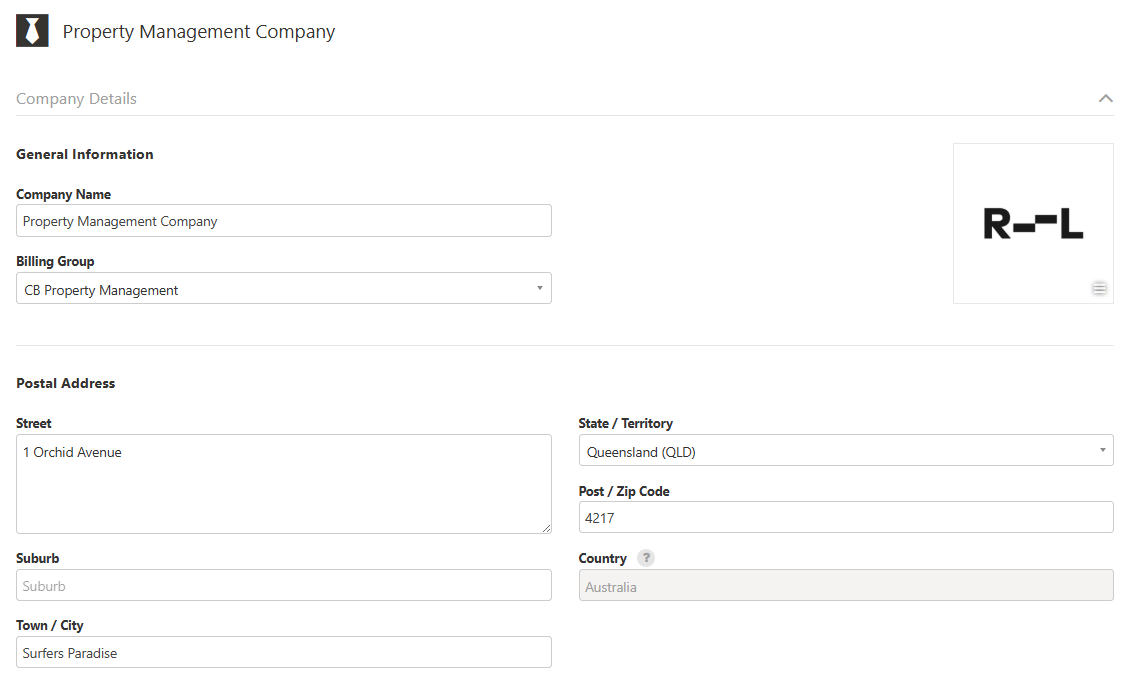Click the Billing Group field label

pos(55,261)
